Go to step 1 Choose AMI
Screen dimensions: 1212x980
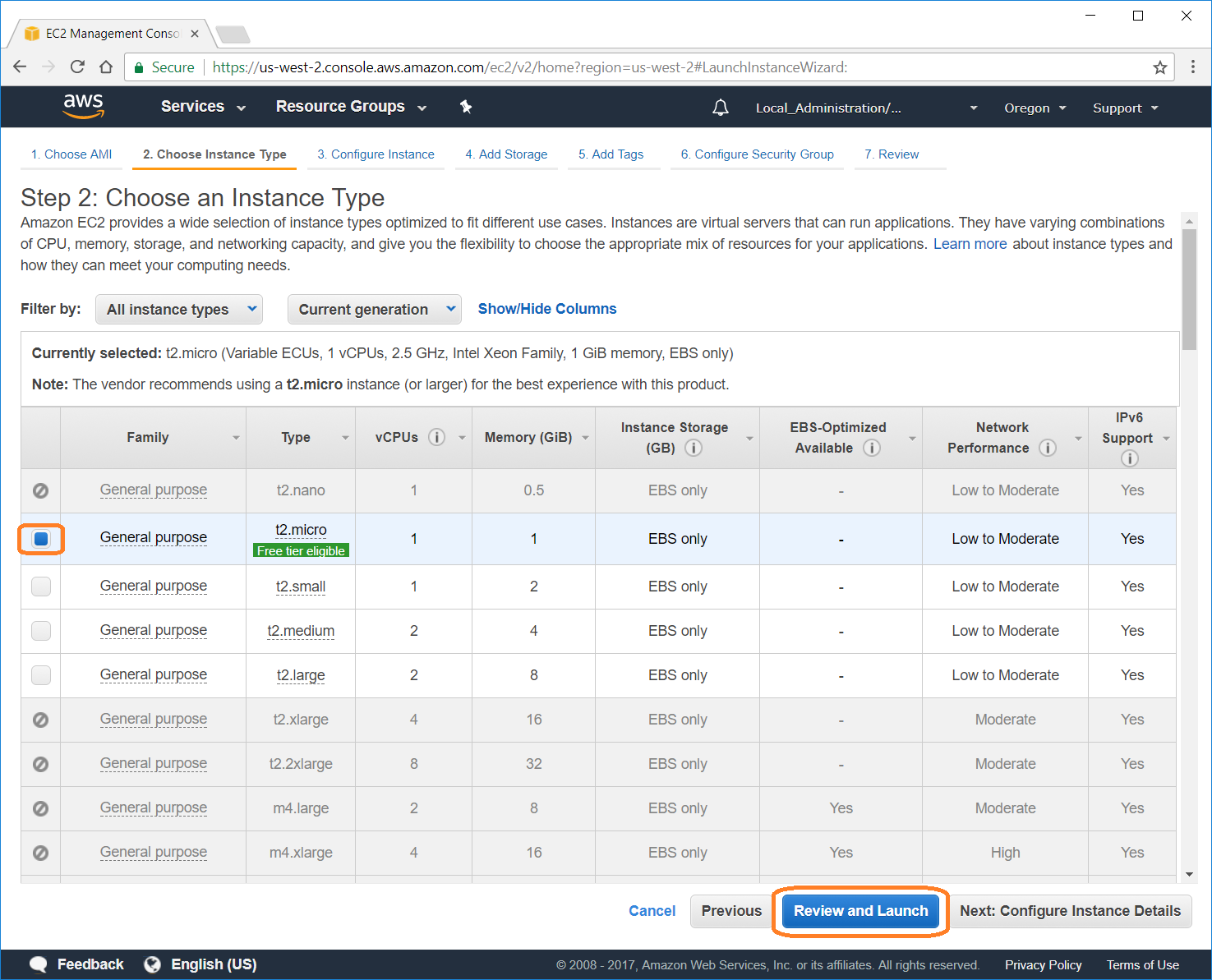pyautogui.click(x=71, y=154)
